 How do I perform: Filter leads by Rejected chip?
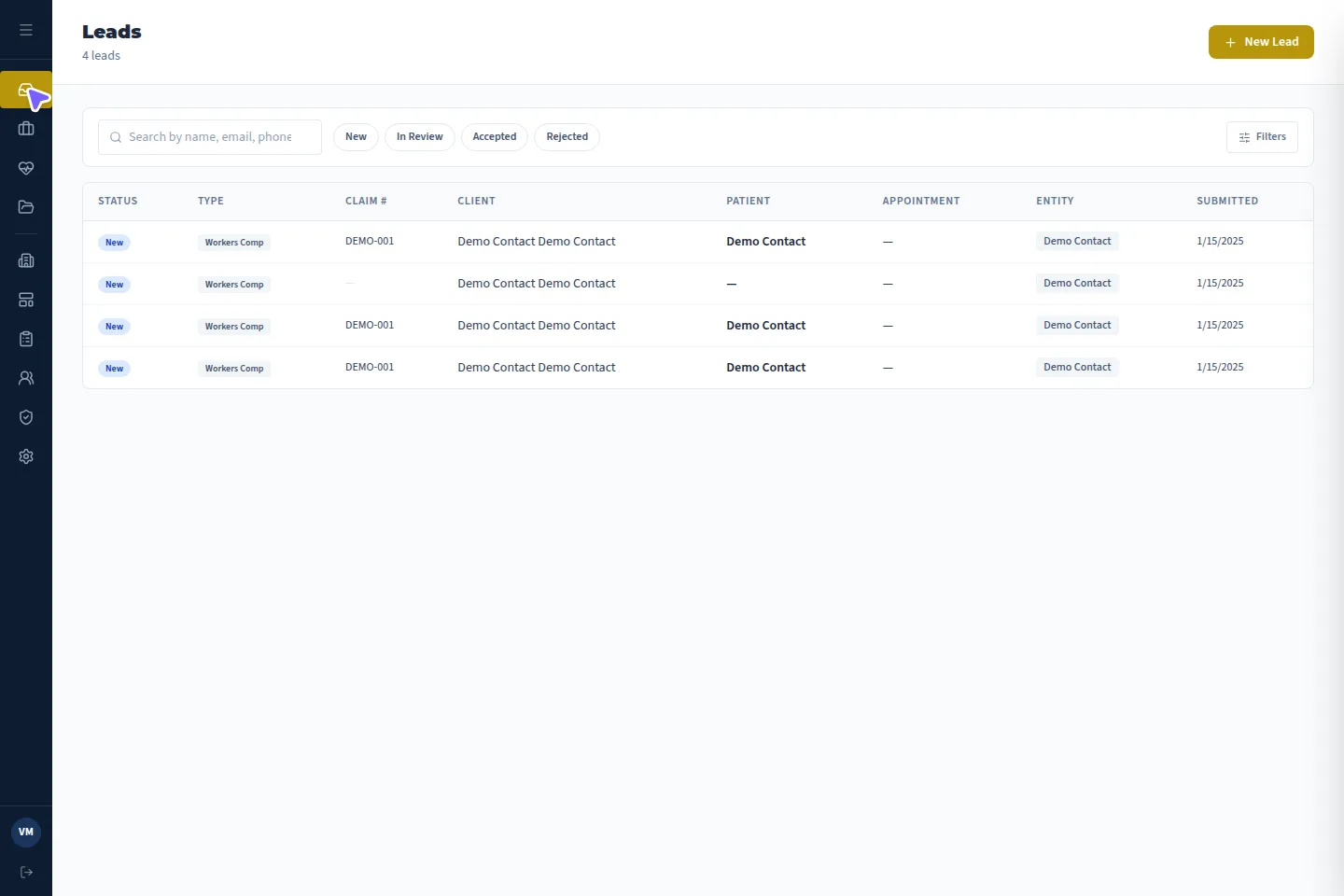(567, 137)
